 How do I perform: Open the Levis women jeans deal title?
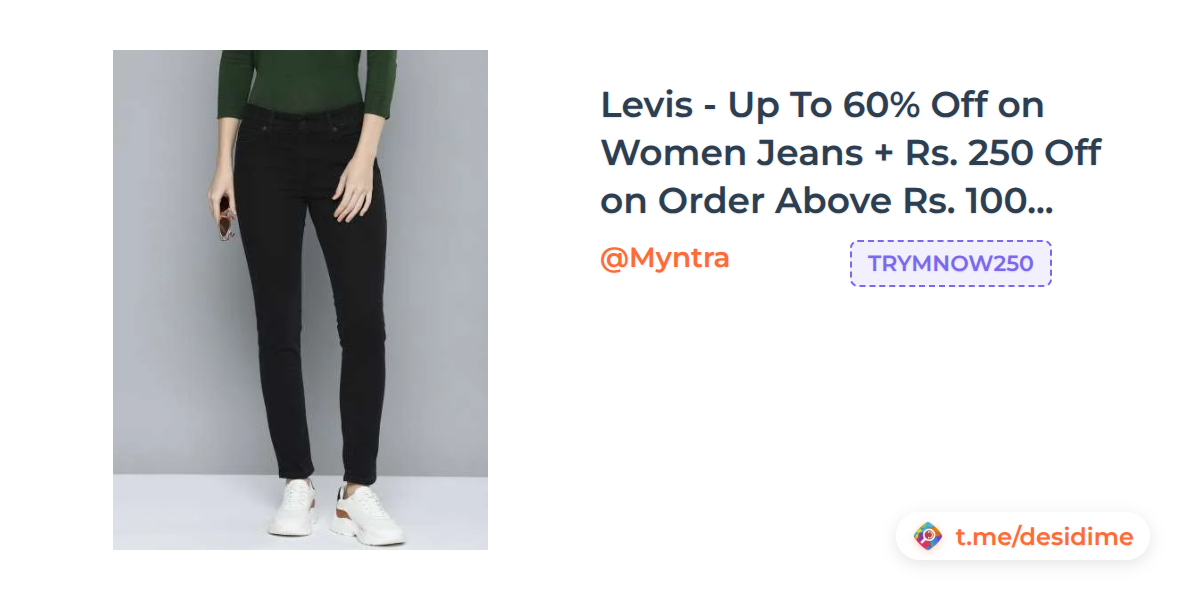point(850,153)
